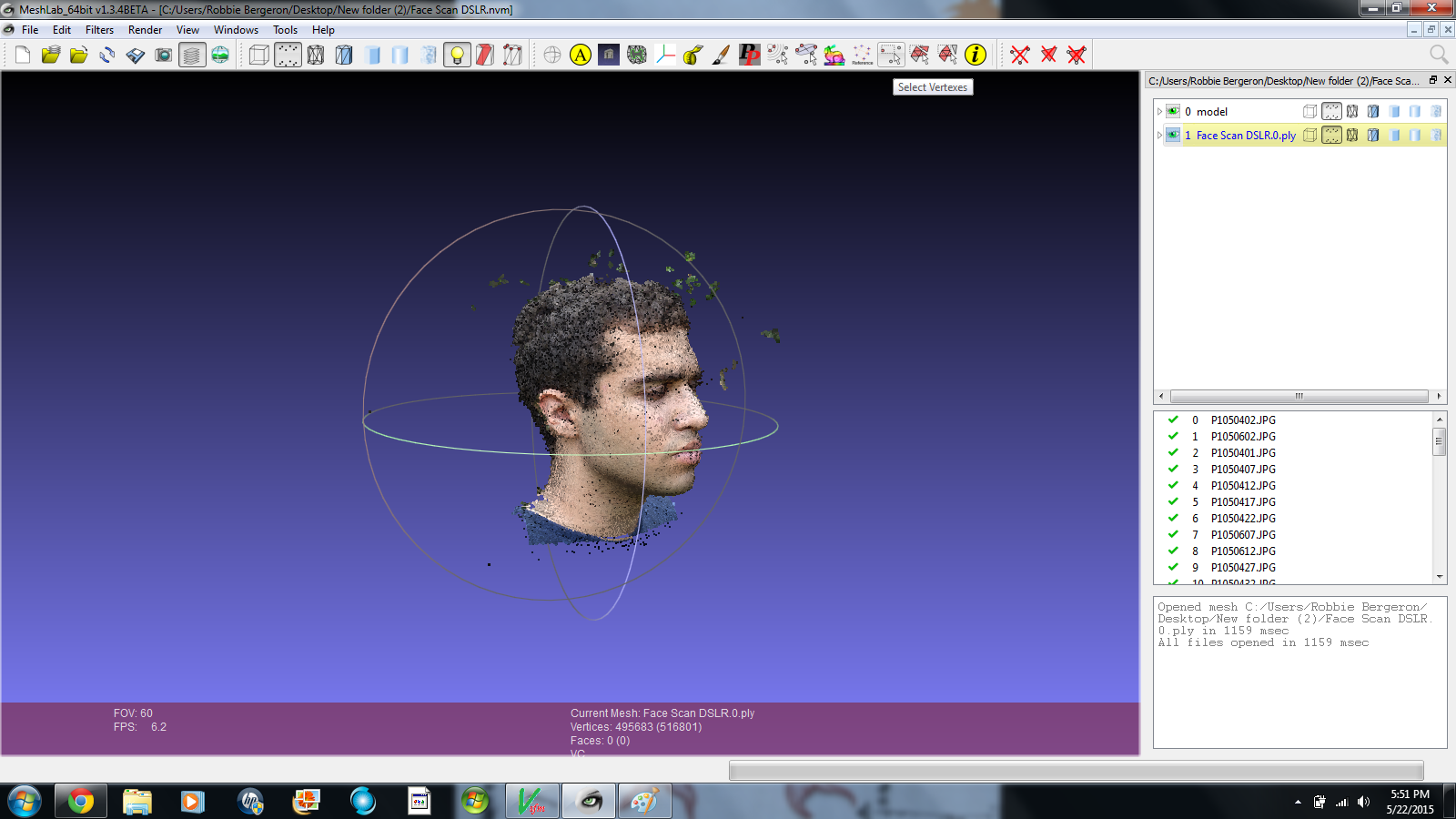Toggle double-side lighting red face icon
1456x819 pixels.
[x=485, y=55]
